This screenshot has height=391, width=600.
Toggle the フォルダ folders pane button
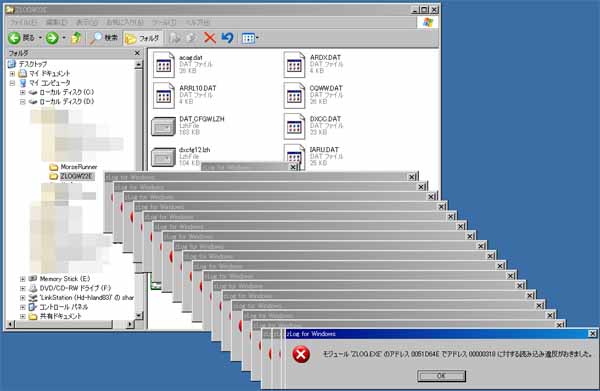tap(142, 38)
